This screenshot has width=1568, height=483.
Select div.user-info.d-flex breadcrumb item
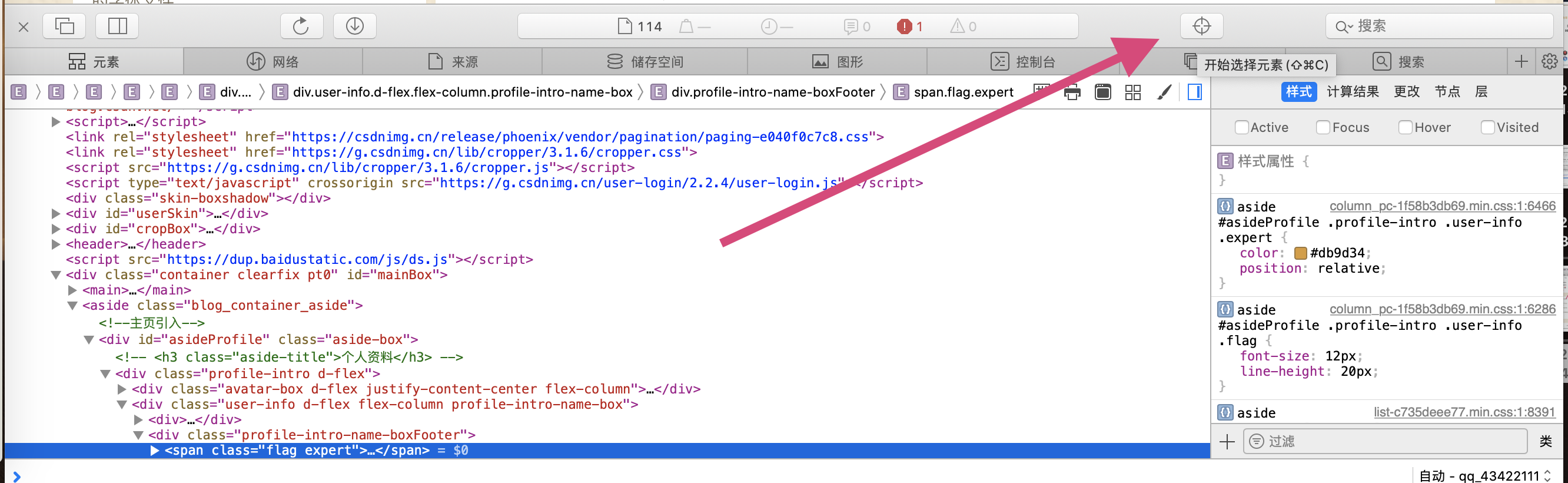click(x=452, y=92)
